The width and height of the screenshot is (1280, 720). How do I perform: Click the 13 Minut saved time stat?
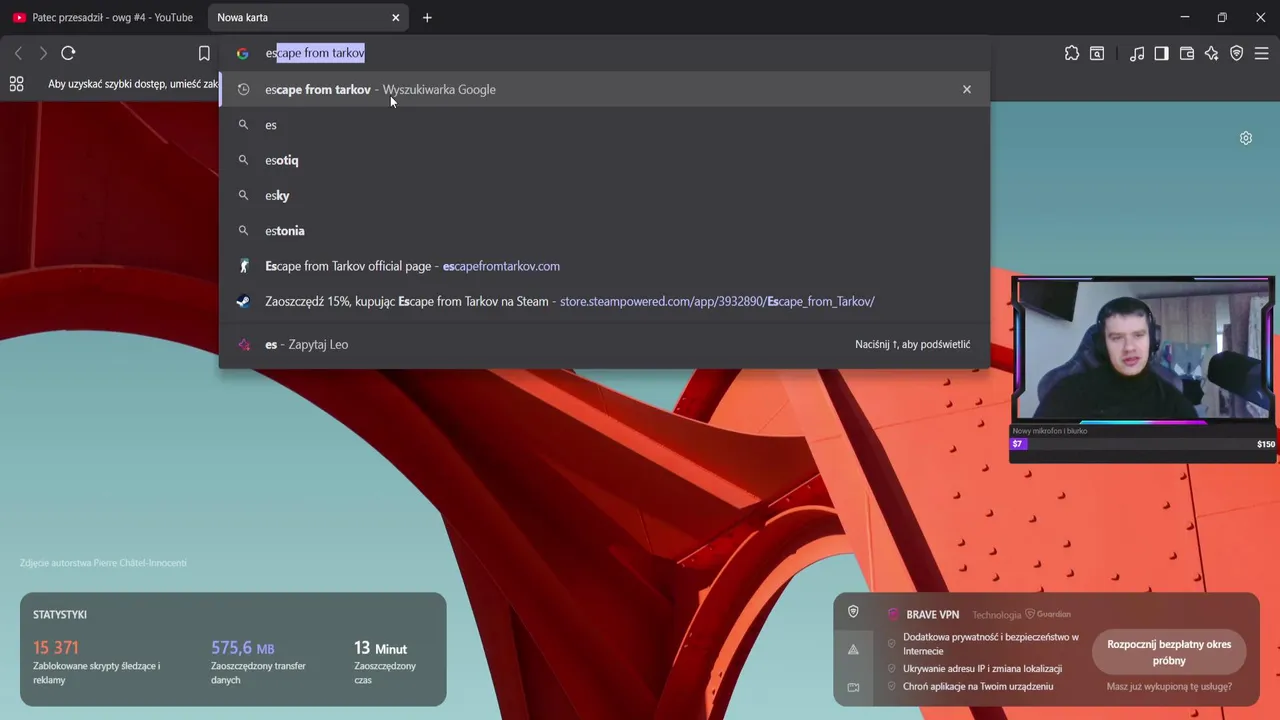(x=380, y=648)
